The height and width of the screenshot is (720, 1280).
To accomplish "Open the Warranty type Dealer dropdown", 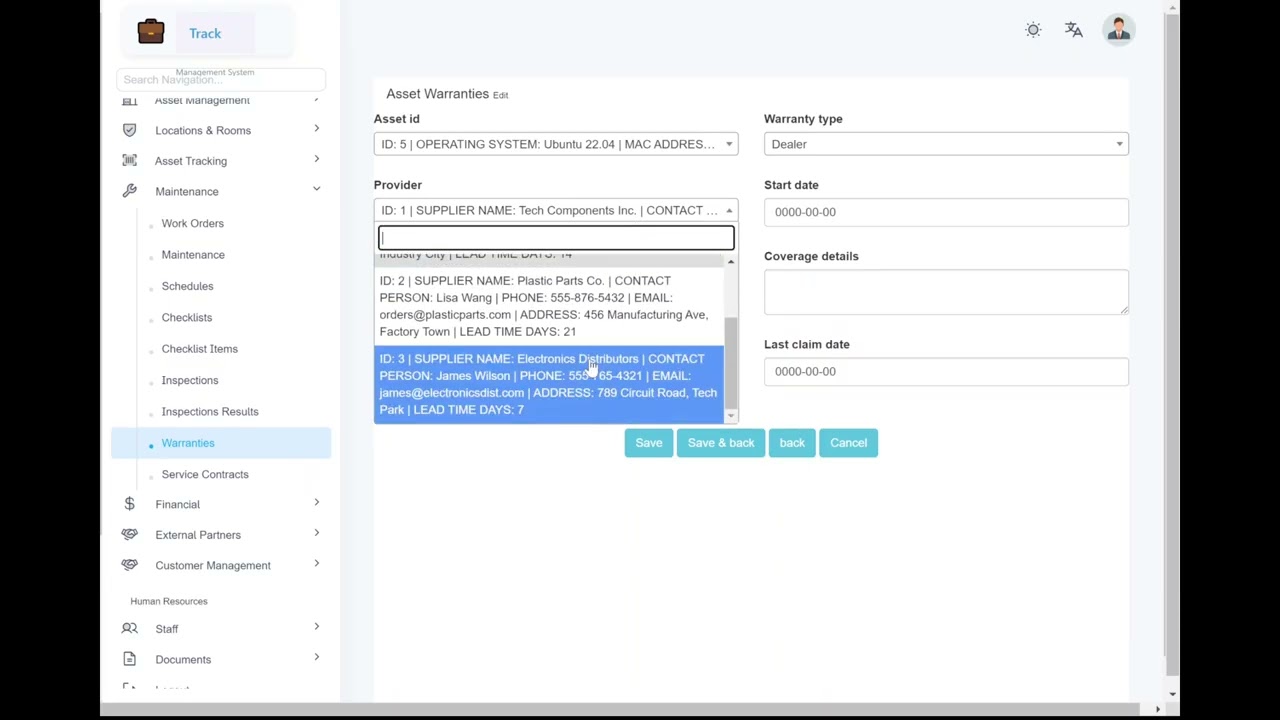I will (x=946, y=144).
